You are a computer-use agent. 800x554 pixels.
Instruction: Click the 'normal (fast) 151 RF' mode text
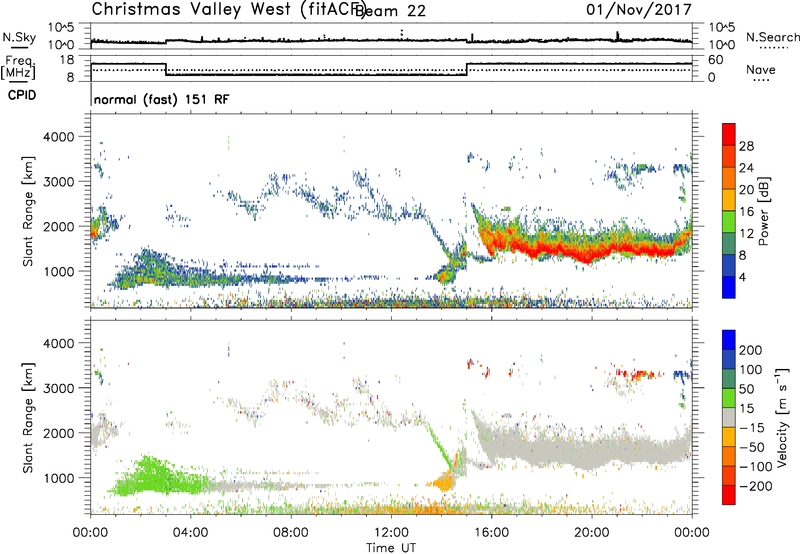pos(162,99)
